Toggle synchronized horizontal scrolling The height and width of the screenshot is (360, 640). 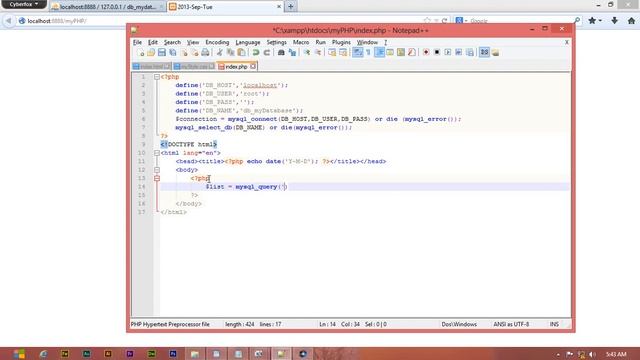pyautogui.click(x=343, y=53)
